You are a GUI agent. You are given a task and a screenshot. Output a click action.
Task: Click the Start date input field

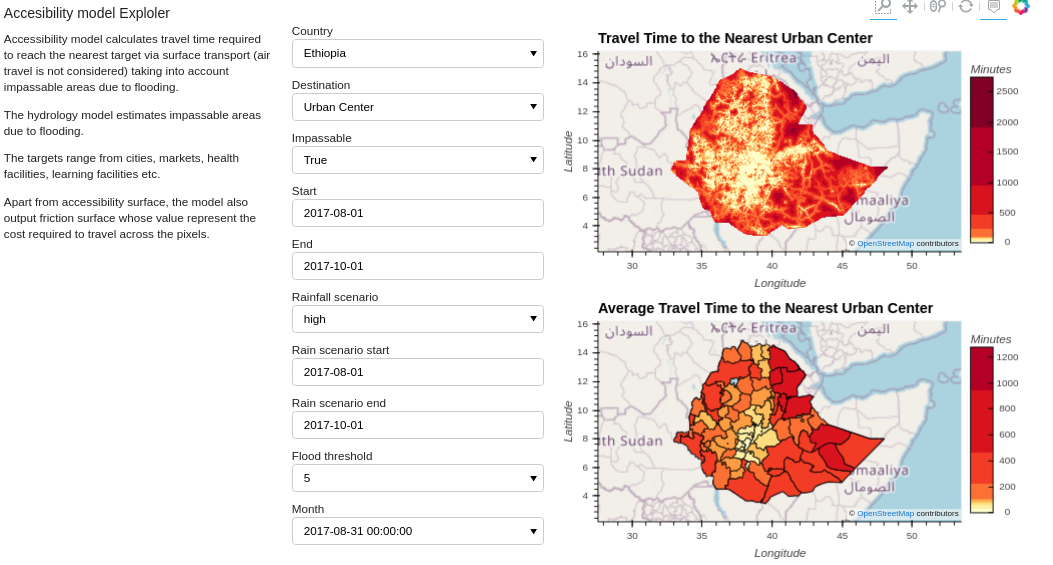coord(417,213)
